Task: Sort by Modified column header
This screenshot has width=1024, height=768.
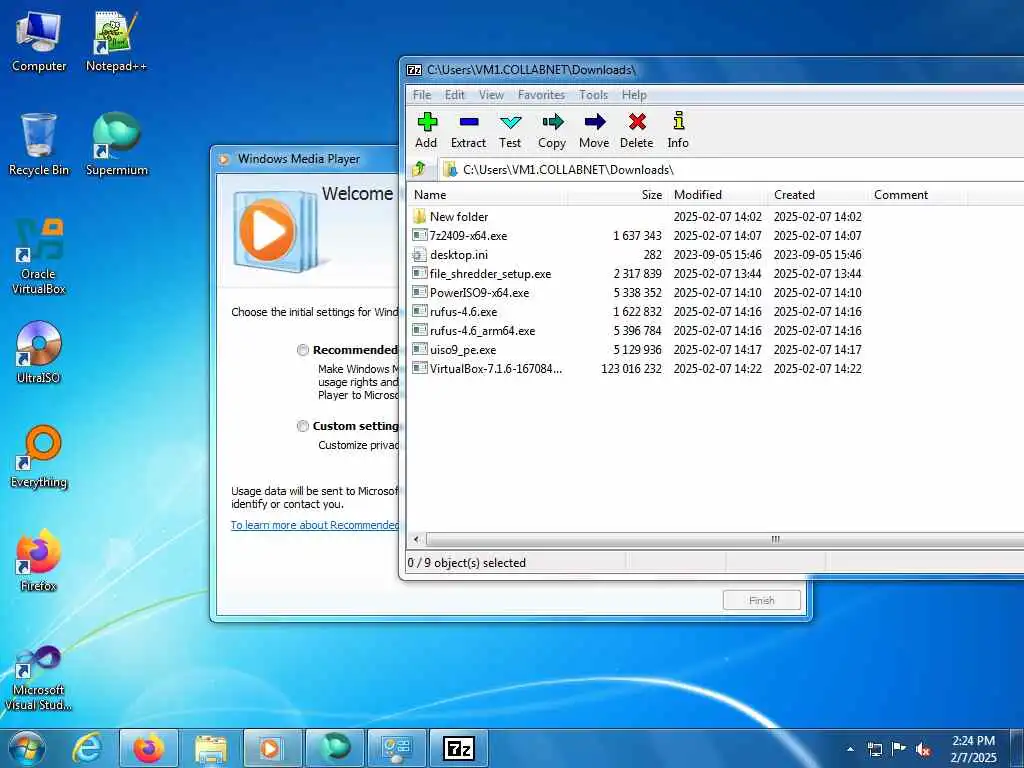Action: (717, 195)
